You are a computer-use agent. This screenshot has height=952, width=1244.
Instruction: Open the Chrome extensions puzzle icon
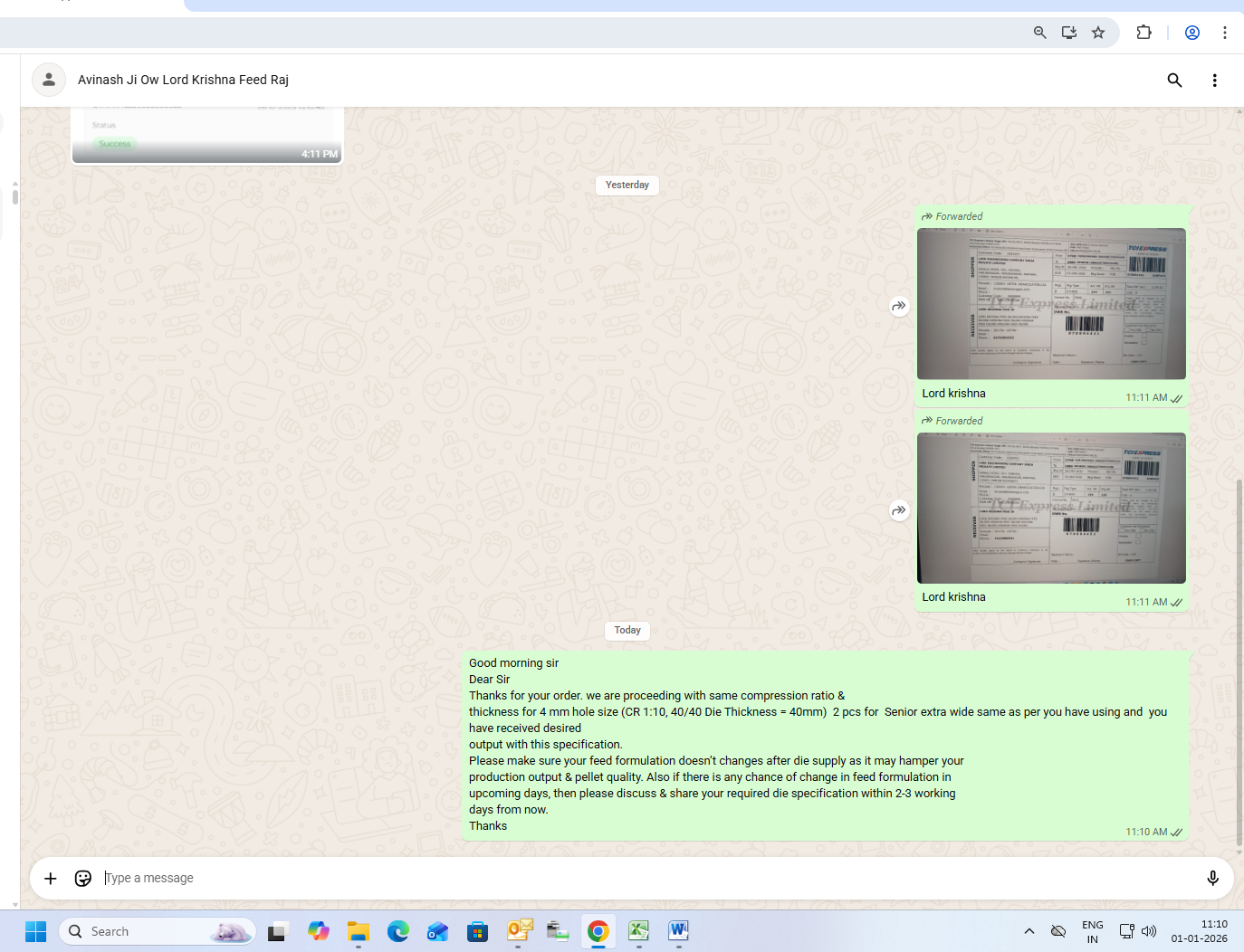tap(1144, 33)
